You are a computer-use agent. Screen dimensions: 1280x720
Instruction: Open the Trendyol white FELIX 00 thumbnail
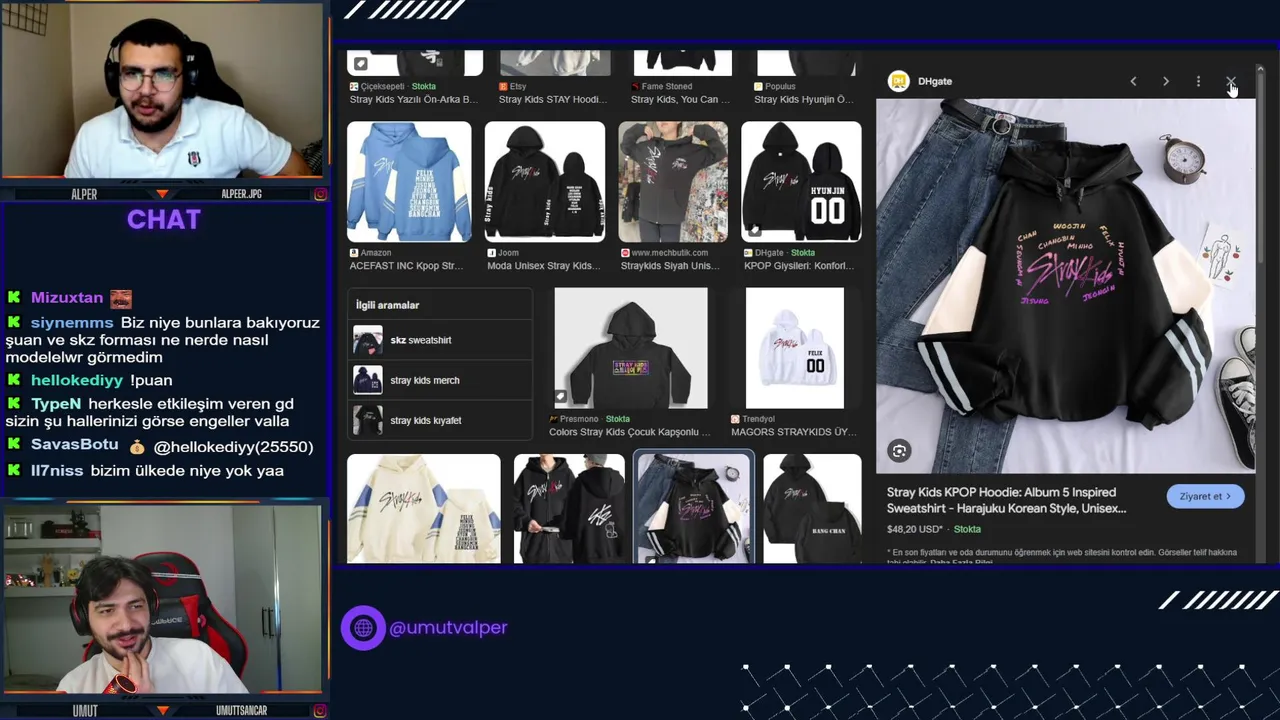pyautogui.click(x=795, y=348)
